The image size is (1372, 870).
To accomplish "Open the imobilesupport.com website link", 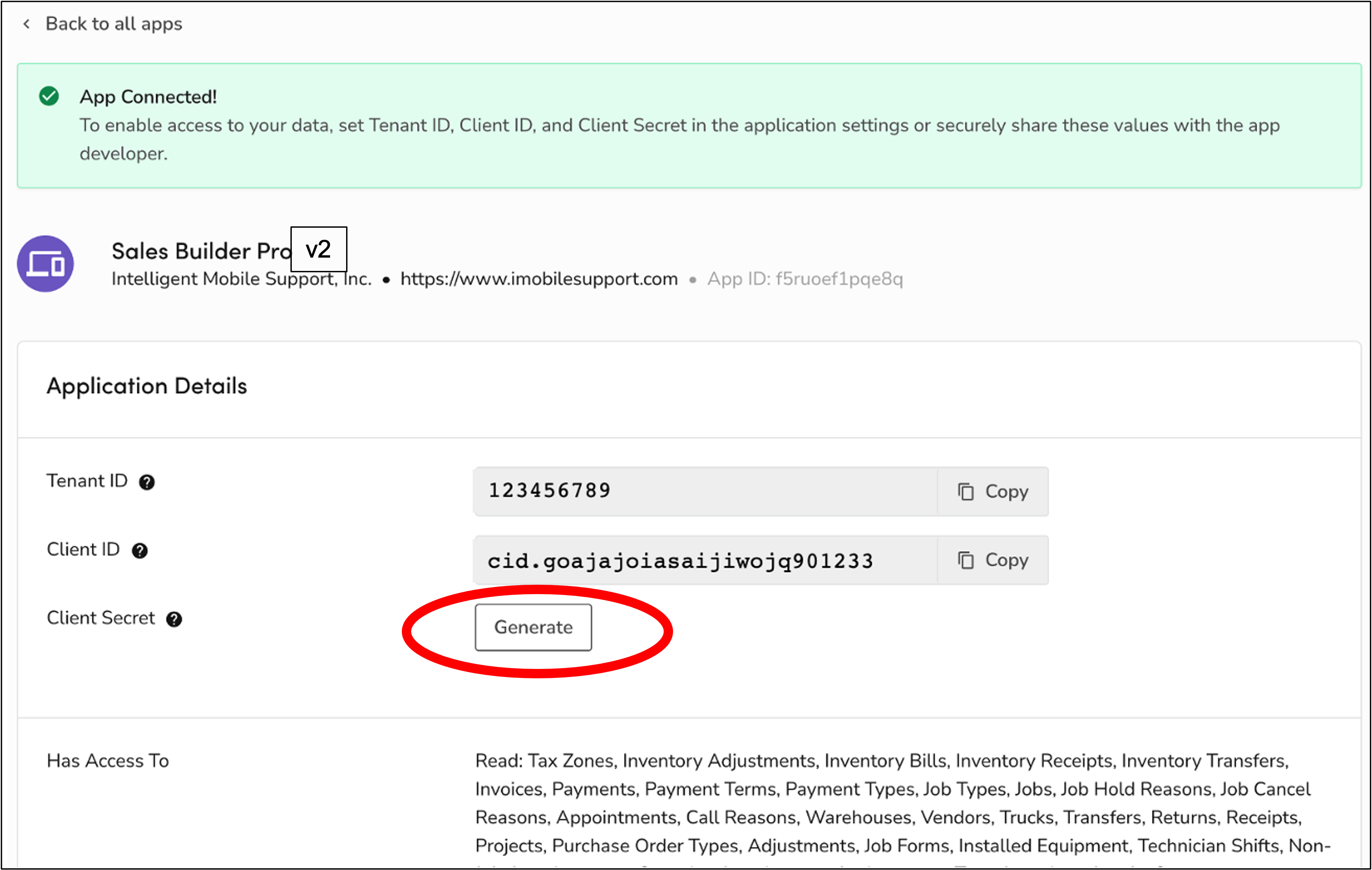I will [x=539, y=279].
